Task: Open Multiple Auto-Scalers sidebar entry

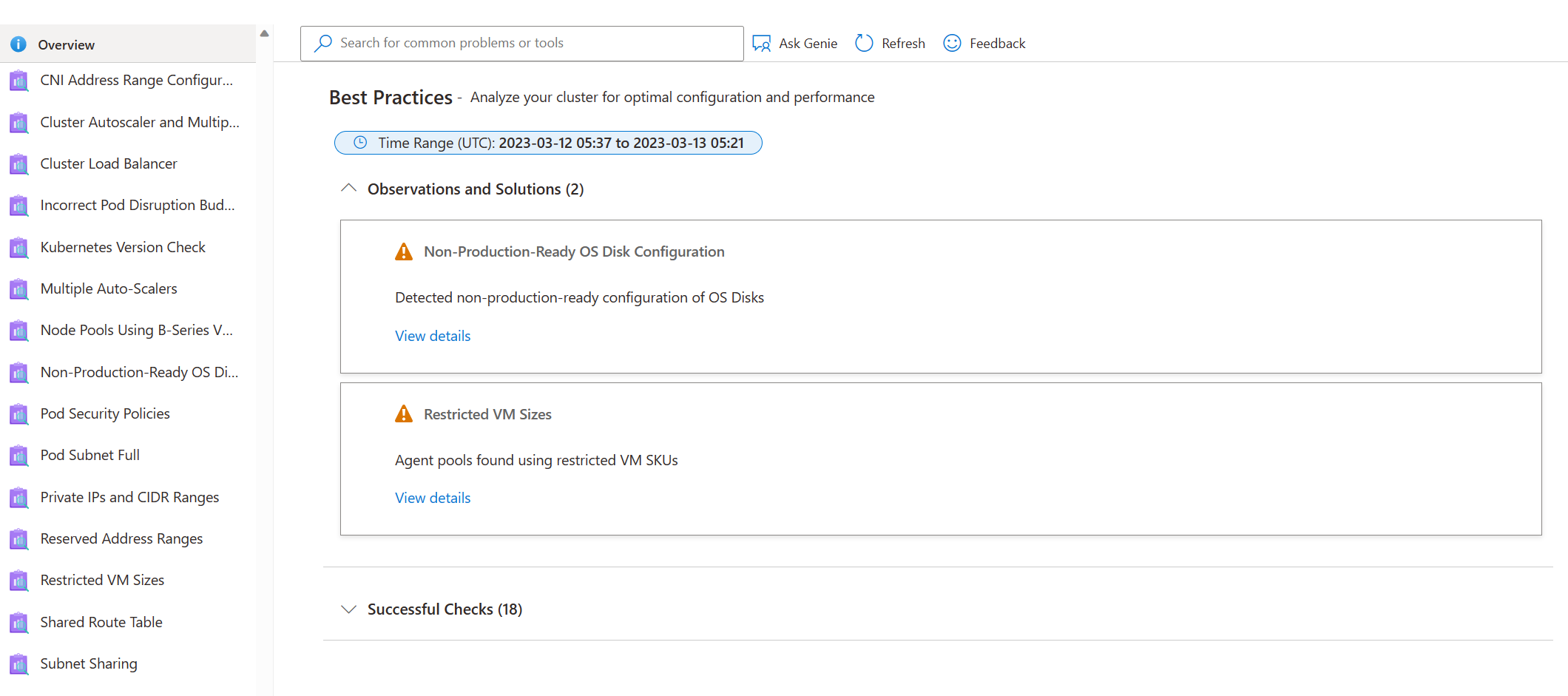Action: [109, 288]
